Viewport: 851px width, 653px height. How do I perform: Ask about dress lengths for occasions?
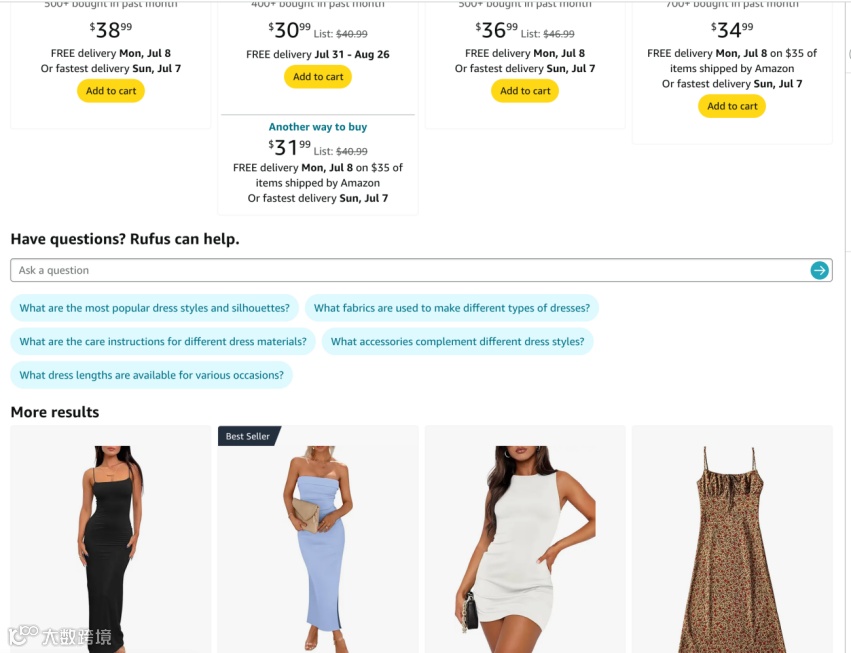click(x=151, y=375)
